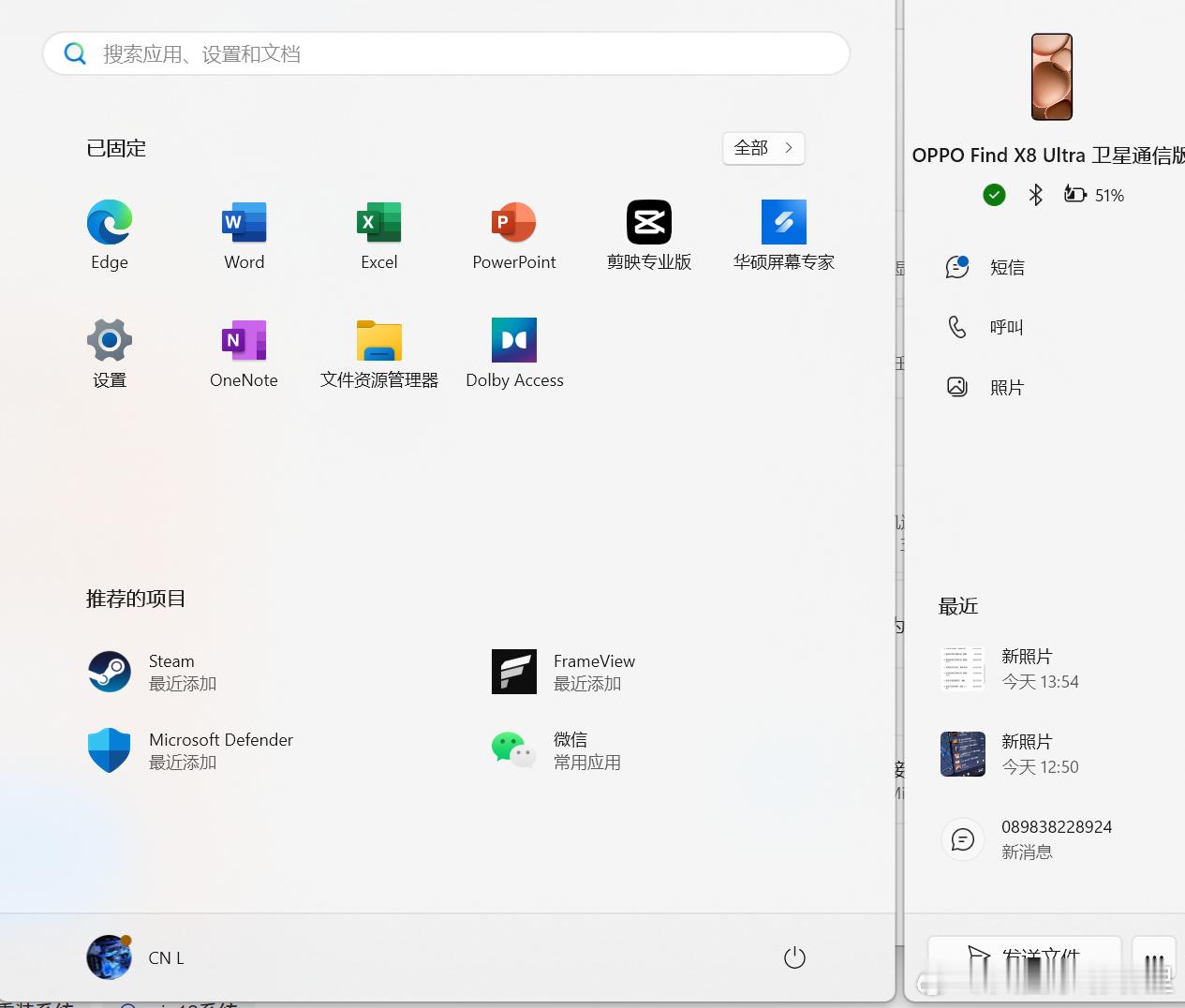Click the green connected checkmark icon
The image size is (1185, 1008).
[x=994, y=195]
